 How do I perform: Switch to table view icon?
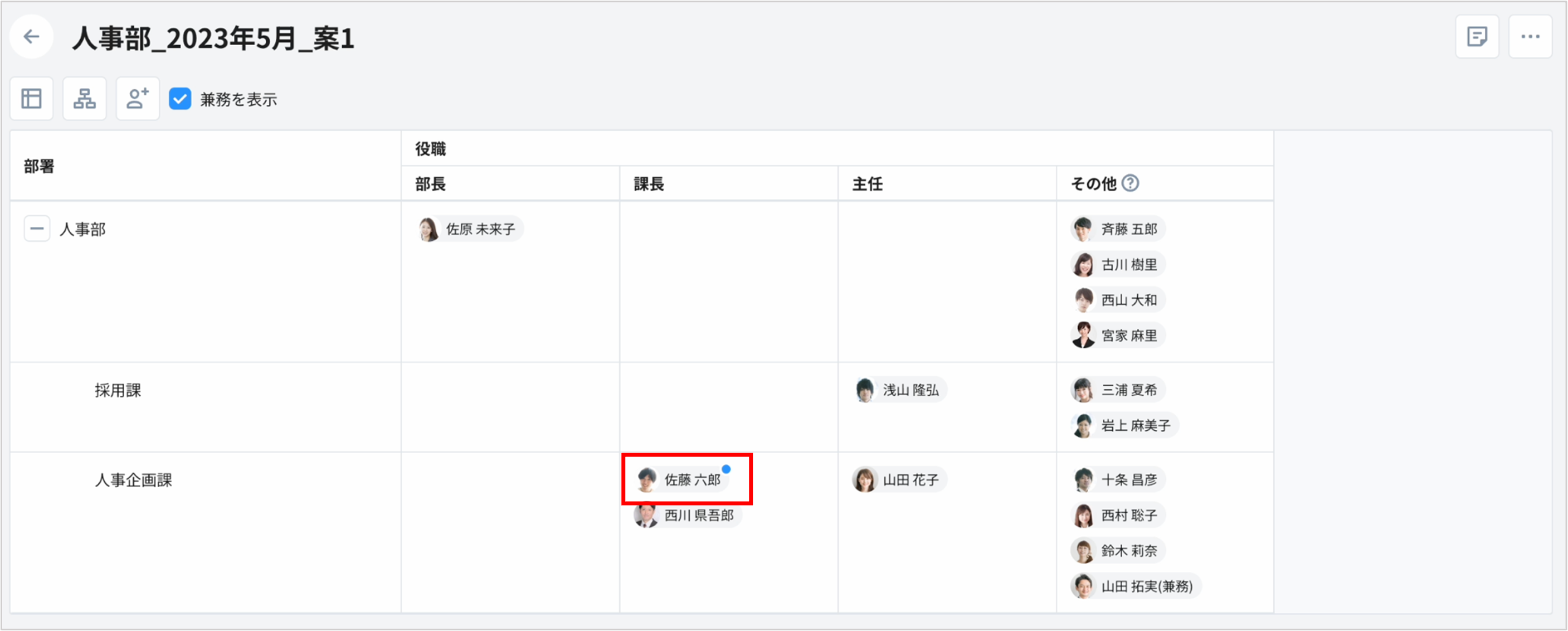(x=32, y=99)
